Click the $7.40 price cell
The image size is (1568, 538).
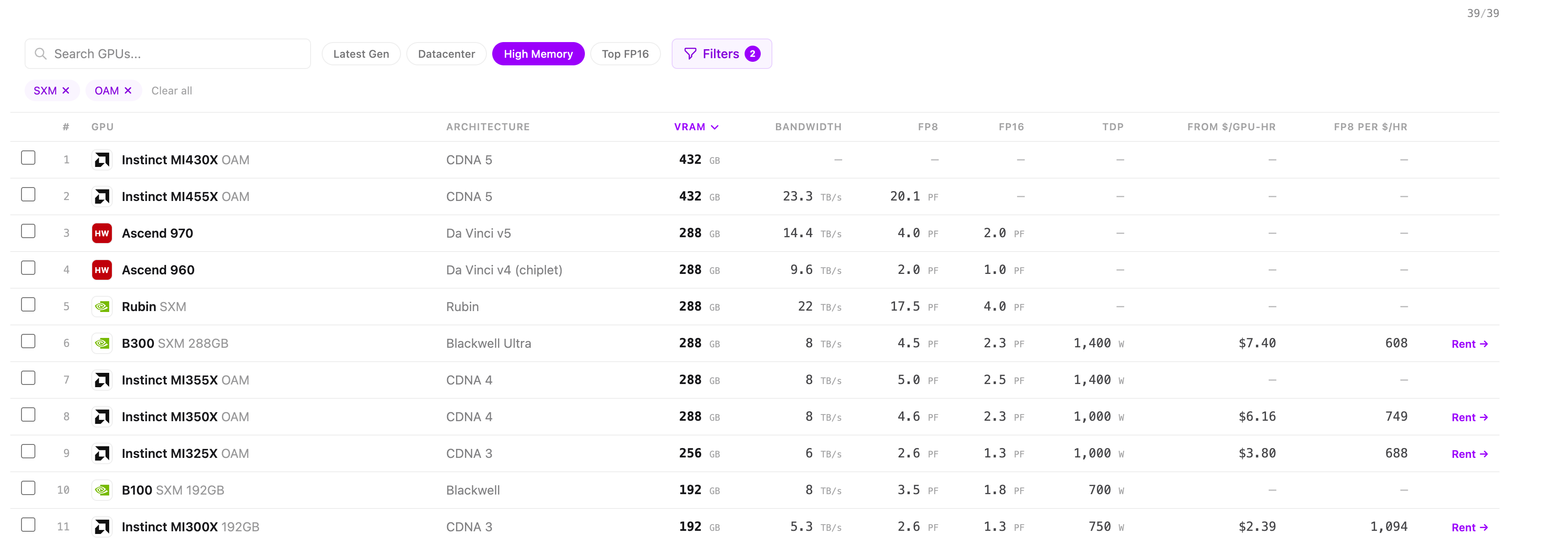coord(1257,343)
